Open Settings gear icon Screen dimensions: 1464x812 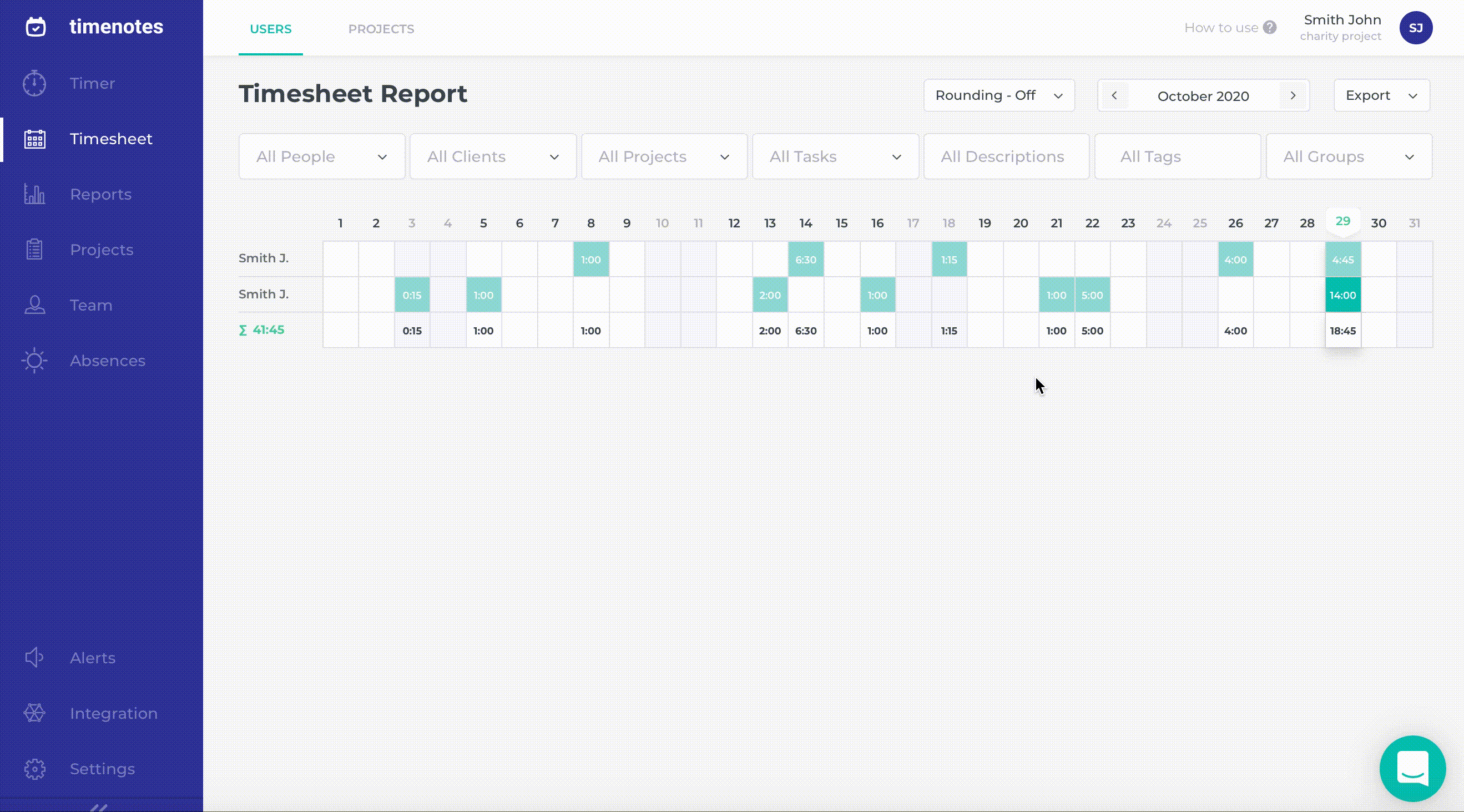(x=34, y=769)
